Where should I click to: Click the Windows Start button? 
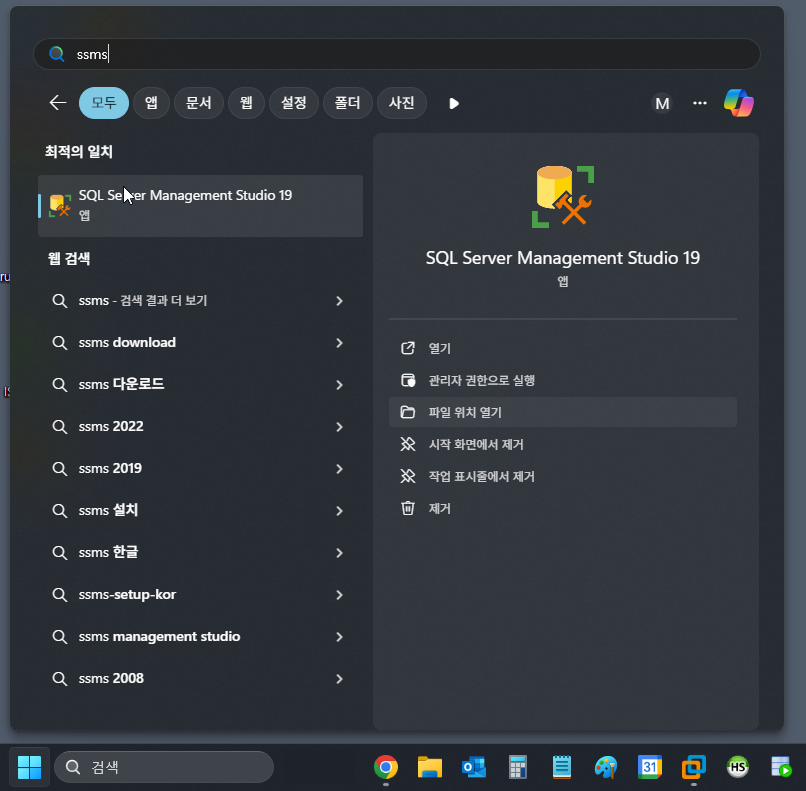point(29,767)
